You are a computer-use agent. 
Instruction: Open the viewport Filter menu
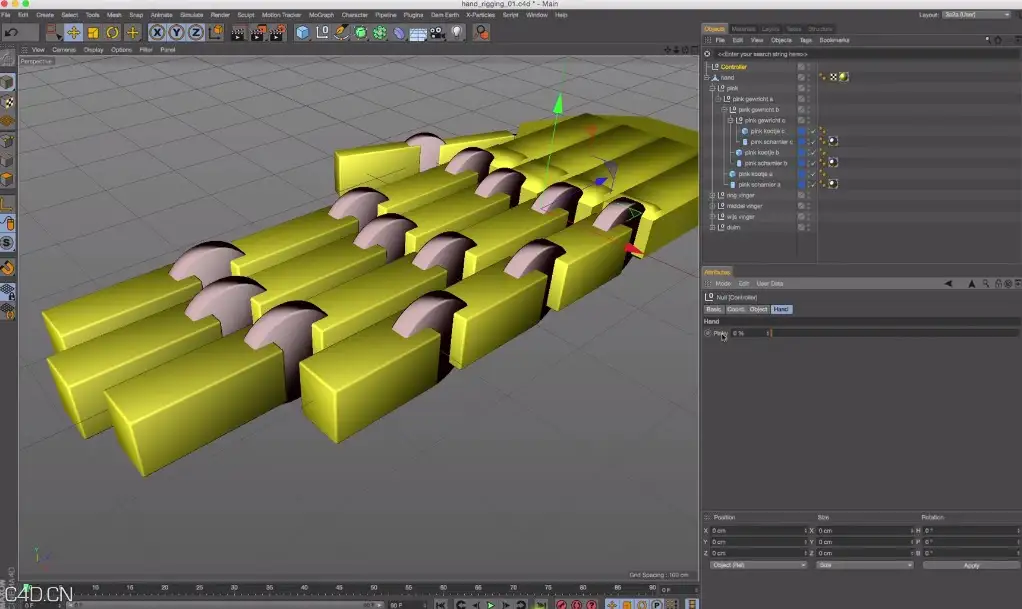(x=146, y=50)
